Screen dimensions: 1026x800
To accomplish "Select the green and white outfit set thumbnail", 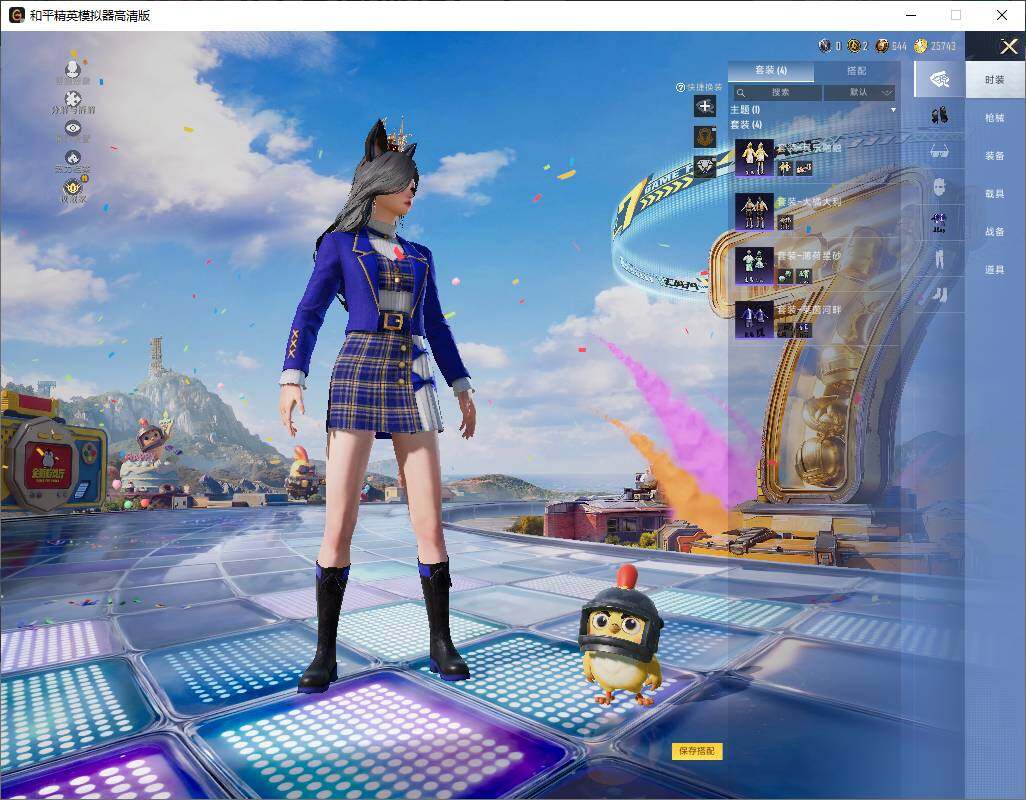I will [x=754, y=266].
